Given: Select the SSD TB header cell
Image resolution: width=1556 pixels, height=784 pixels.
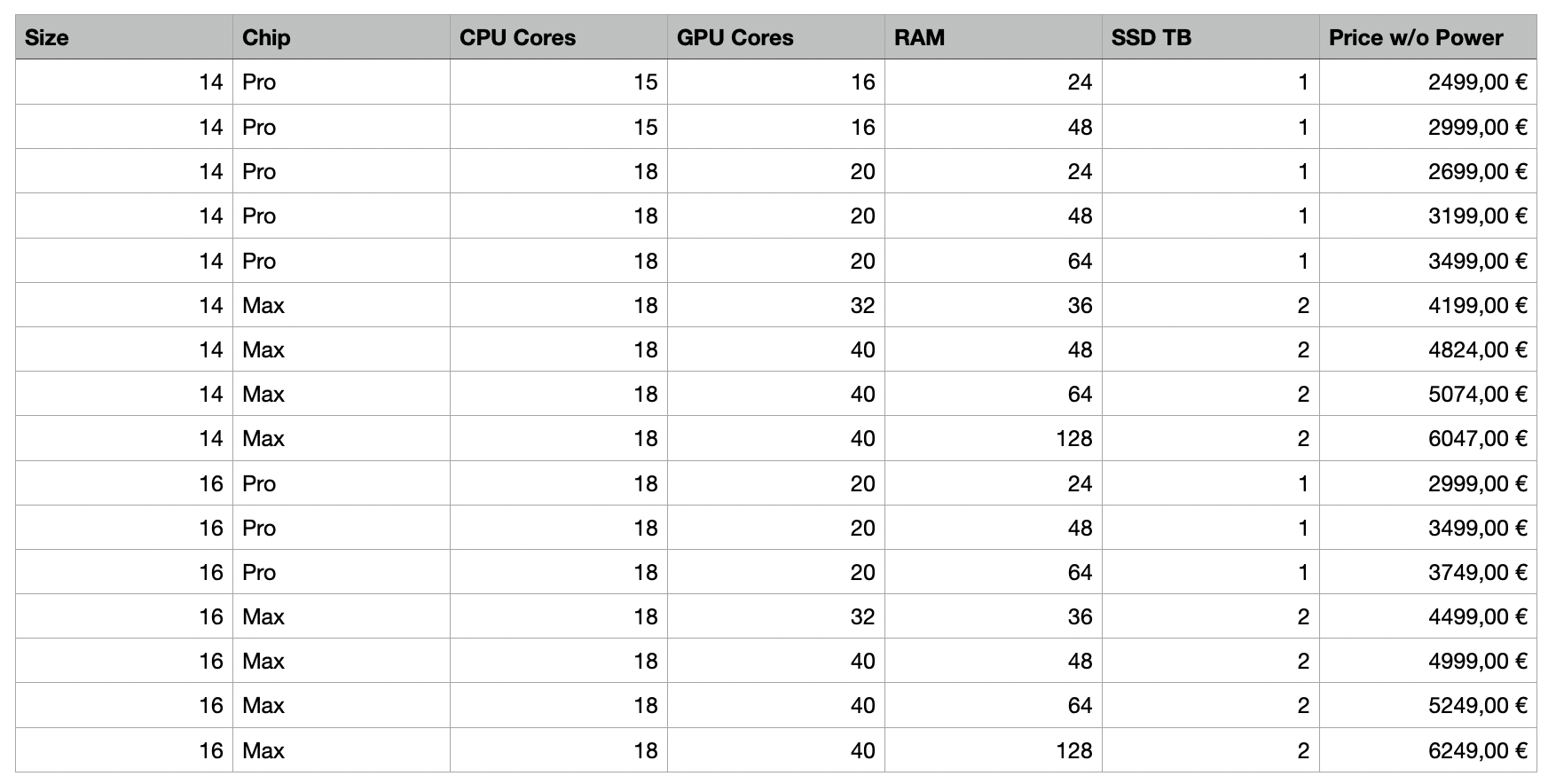Looking at the screenshot, I should [1210, 37].
